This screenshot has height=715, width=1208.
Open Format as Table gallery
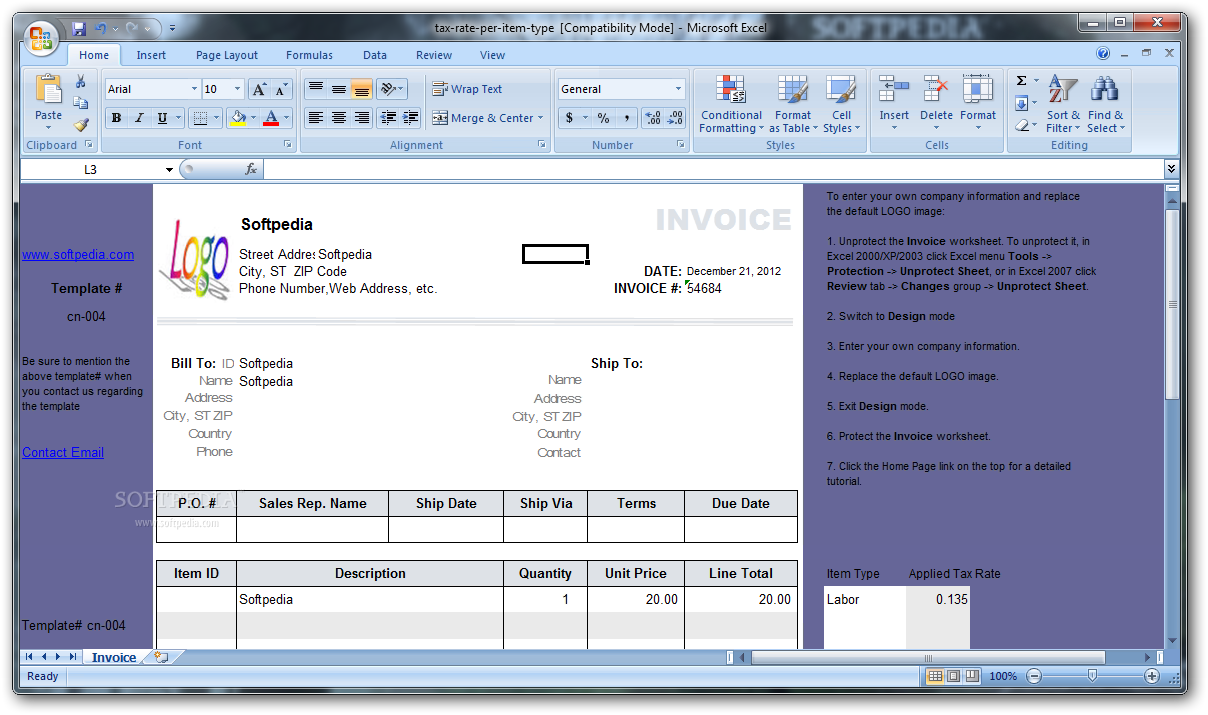click(x=793, y=103)
